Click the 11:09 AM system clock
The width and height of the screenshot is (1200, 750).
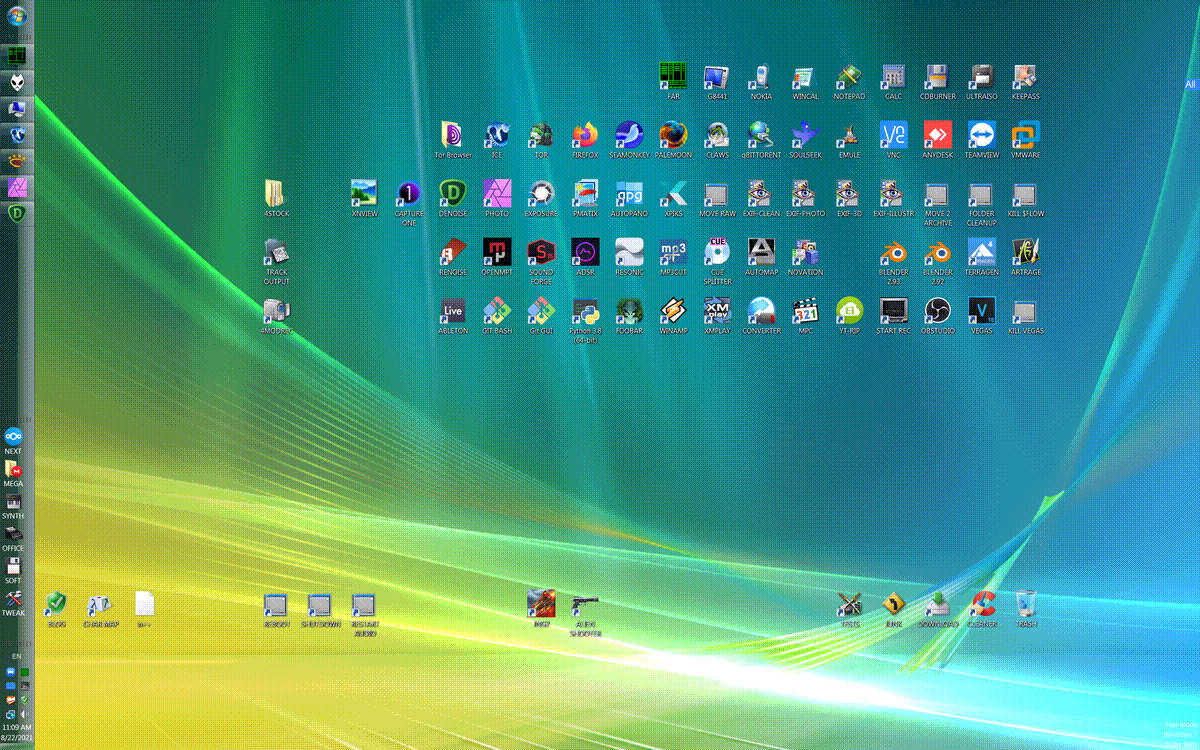(18, 727)
